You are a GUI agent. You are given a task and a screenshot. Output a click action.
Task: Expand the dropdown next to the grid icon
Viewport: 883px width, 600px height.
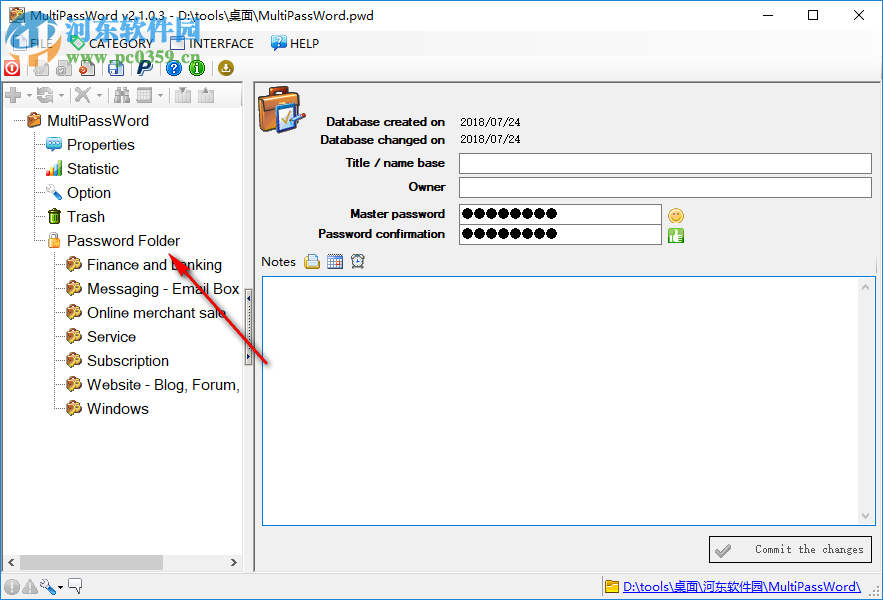pos(160,95)
